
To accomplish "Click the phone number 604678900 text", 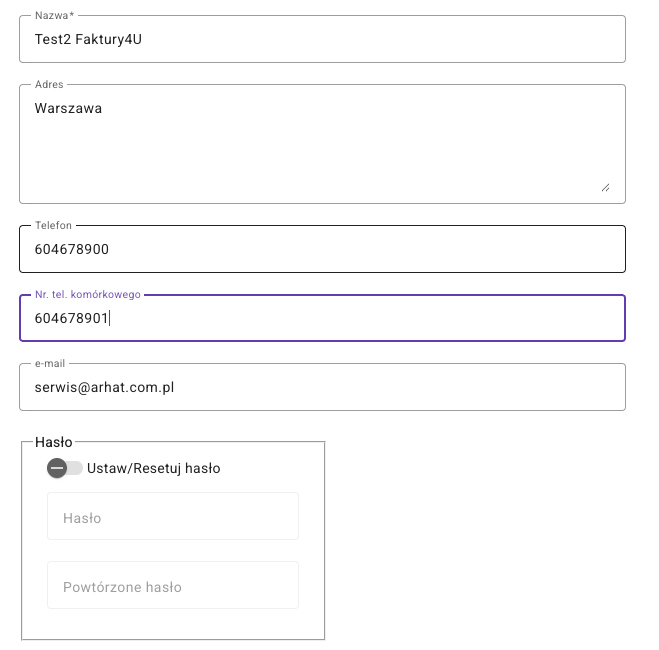I will [72, 250].
